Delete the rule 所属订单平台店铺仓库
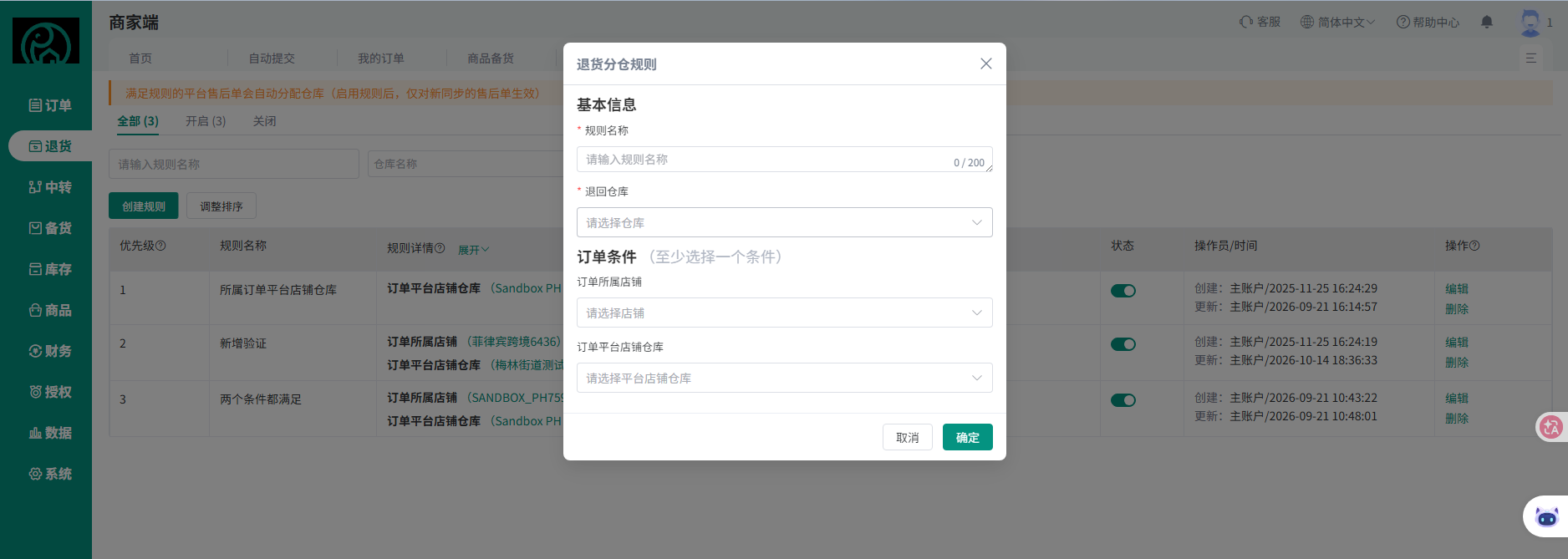The width and height of the screenshot is (1568, 559). [x=1457, y=309]
